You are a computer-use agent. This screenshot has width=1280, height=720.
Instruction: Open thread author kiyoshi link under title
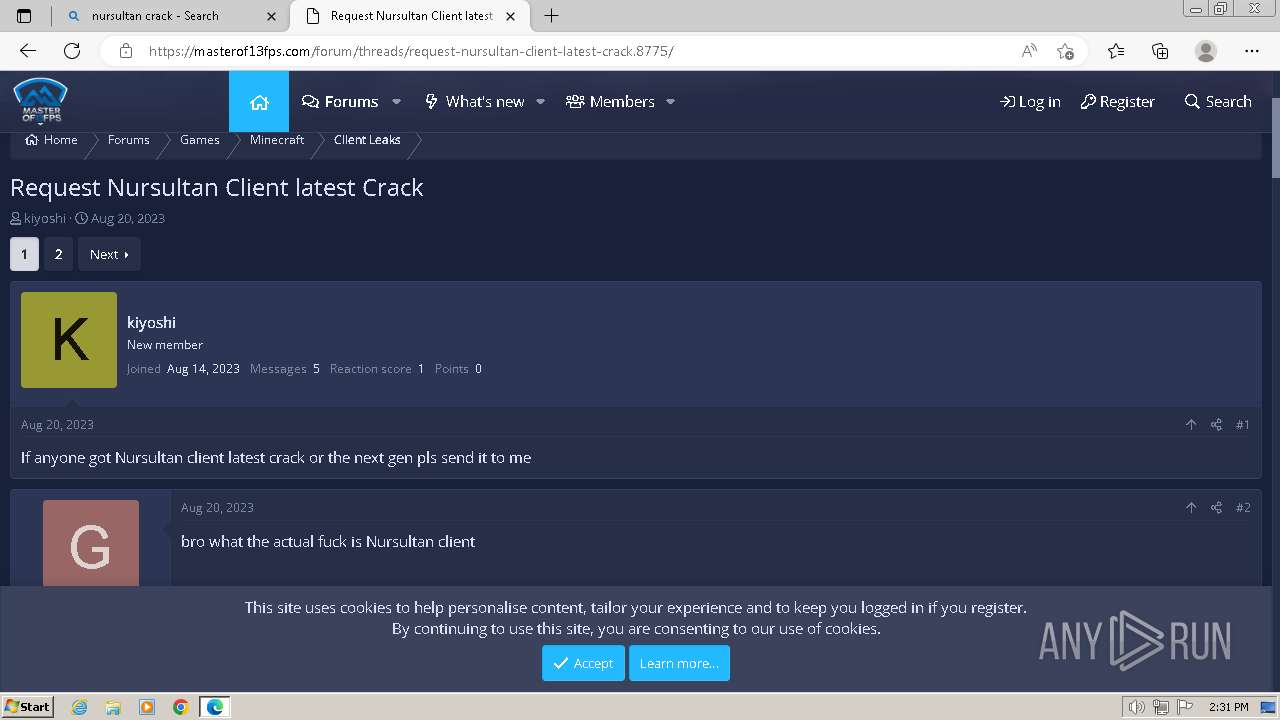45,218
